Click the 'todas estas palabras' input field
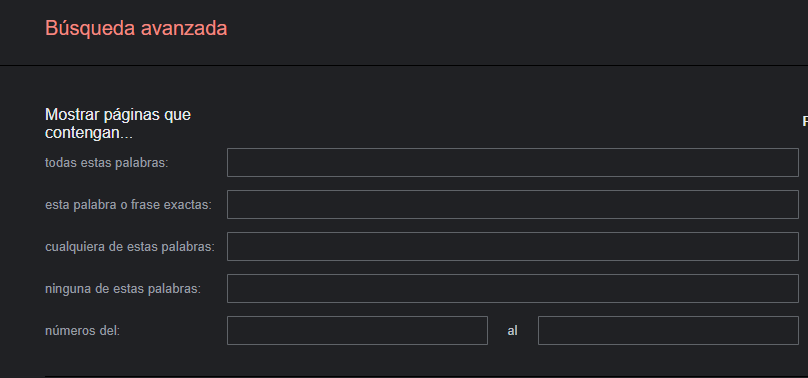The height and width of the screenshot is (378, 808). [x=513, y=162]
